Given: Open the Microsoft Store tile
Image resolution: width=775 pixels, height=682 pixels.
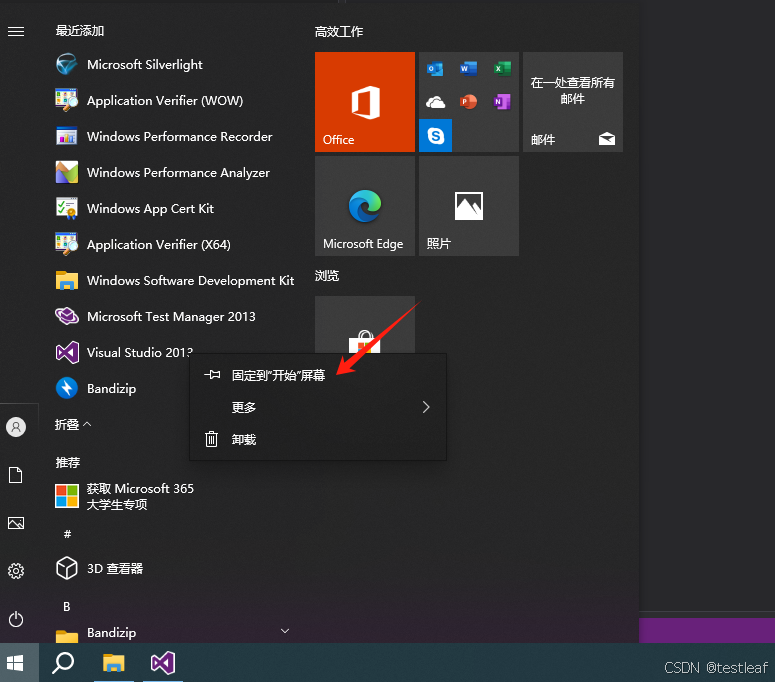Looking at the screenshot, I should click(x=365, y=325).
